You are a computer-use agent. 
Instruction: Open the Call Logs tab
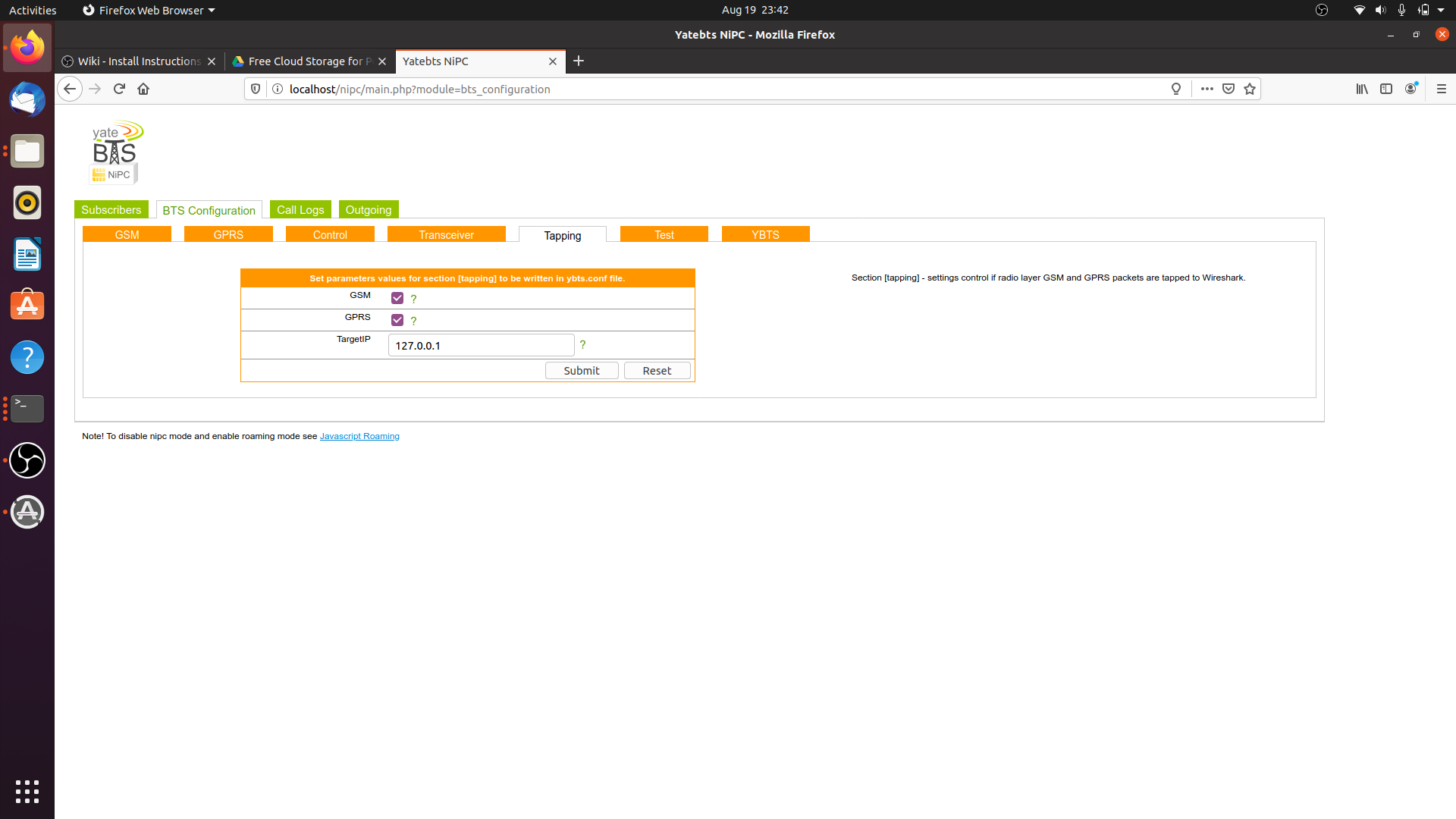[x=300, y=210]
